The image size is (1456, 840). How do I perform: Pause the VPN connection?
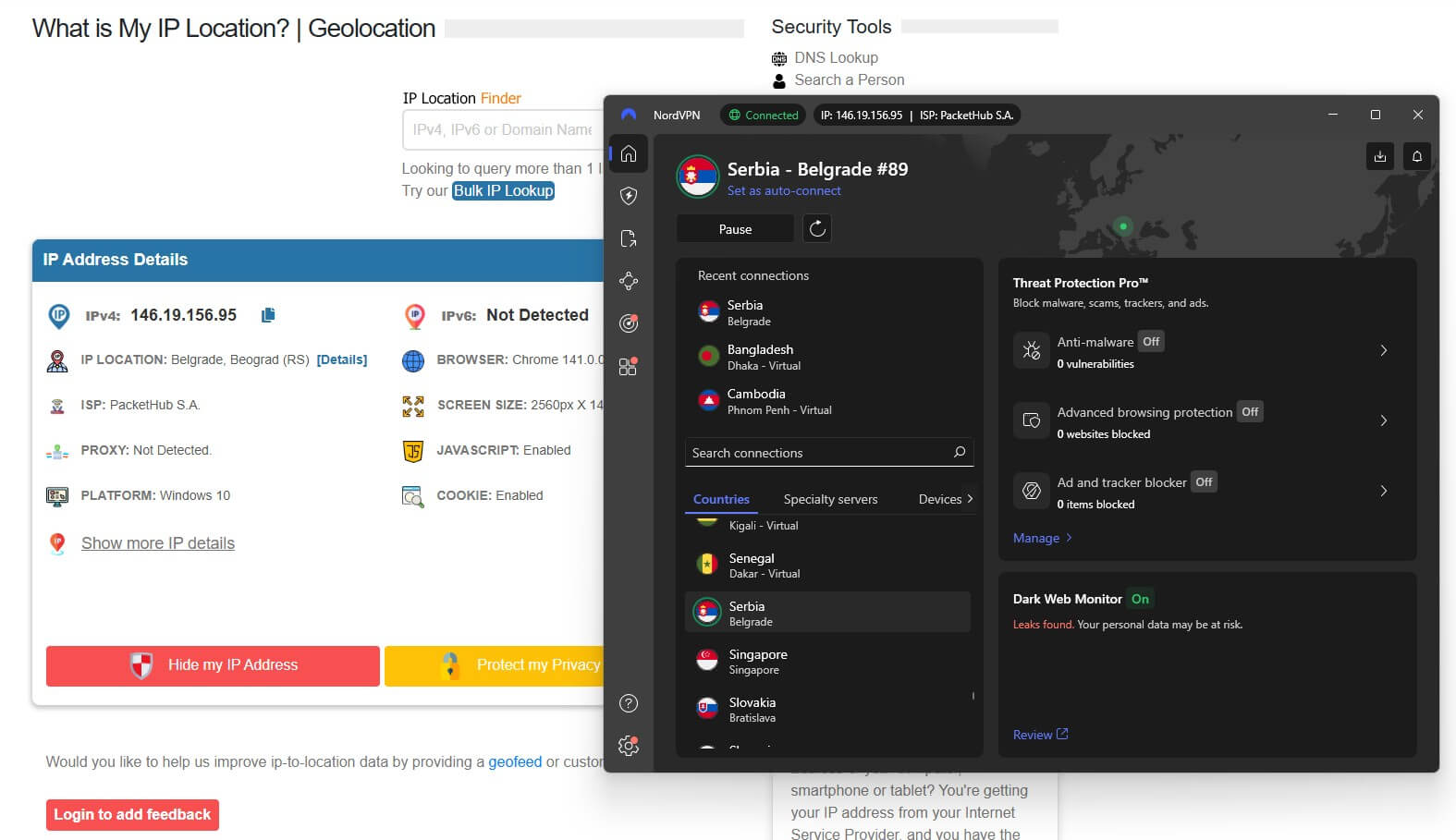point(735,228)
